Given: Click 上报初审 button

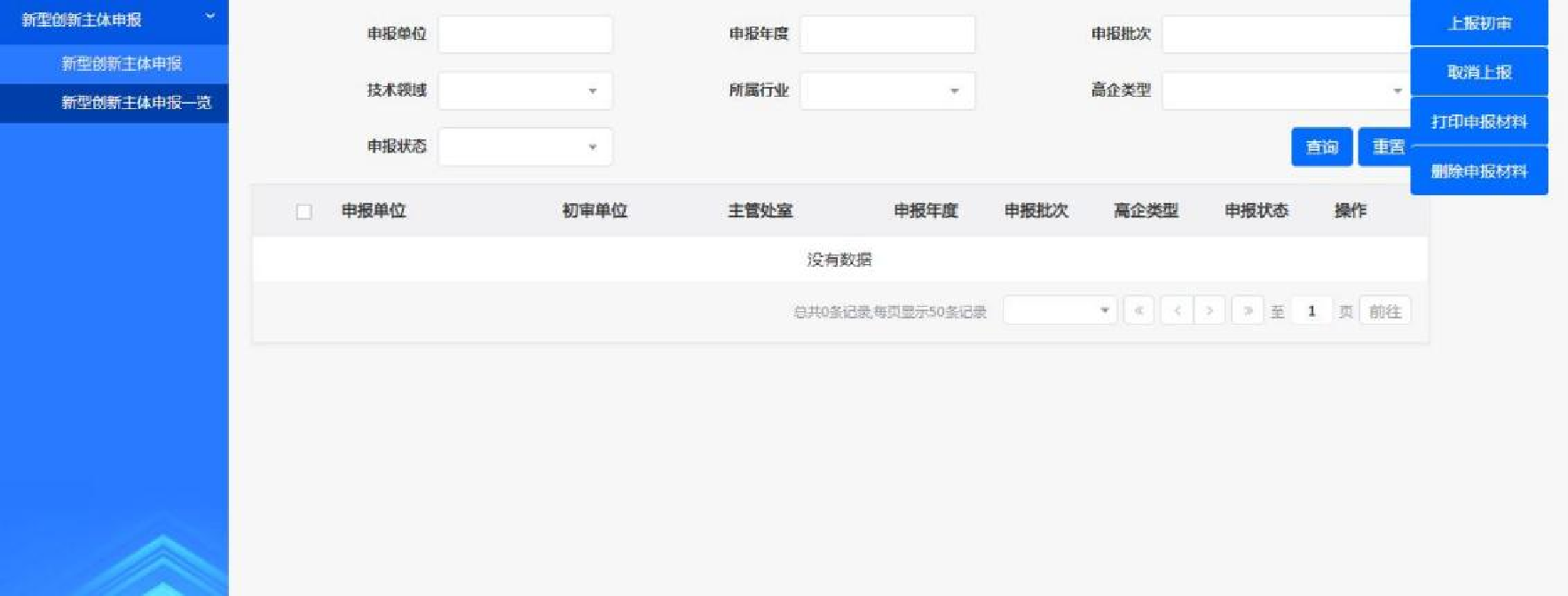Looking at the screenshot, I should click(x=1479, y=23).
